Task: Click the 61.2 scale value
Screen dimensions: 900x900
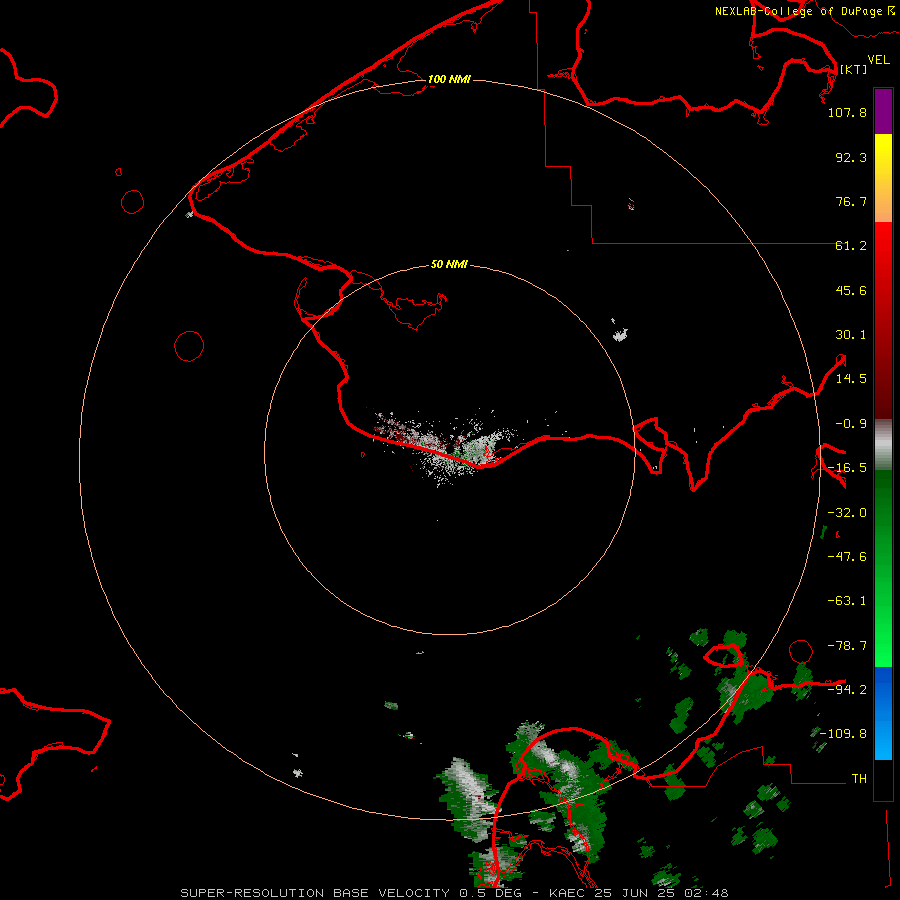Action: coord(851,246)
